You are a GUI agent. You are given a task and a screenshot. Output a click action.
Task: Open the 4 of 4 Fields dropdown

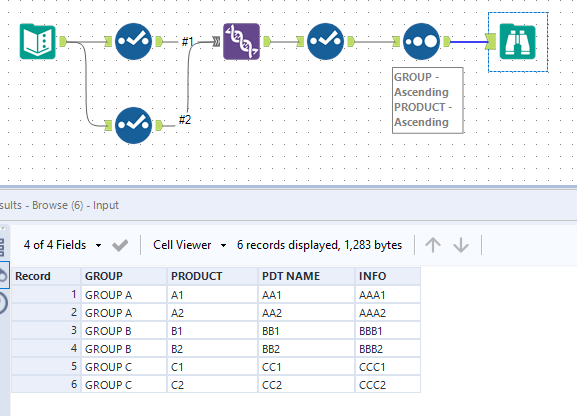63,245
